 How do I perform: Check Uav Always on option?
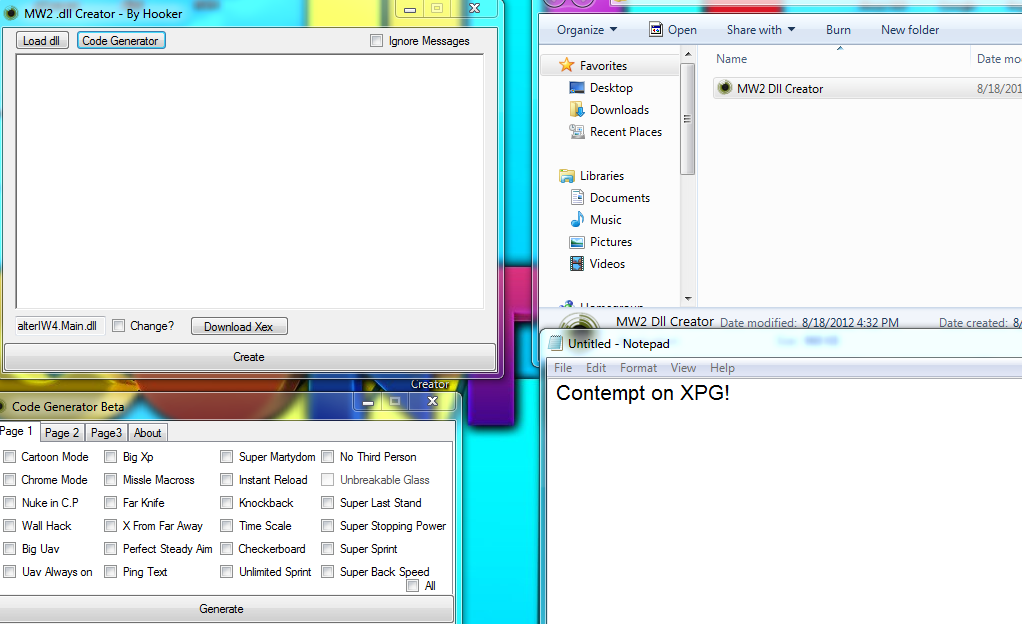[x=10, y=572]
